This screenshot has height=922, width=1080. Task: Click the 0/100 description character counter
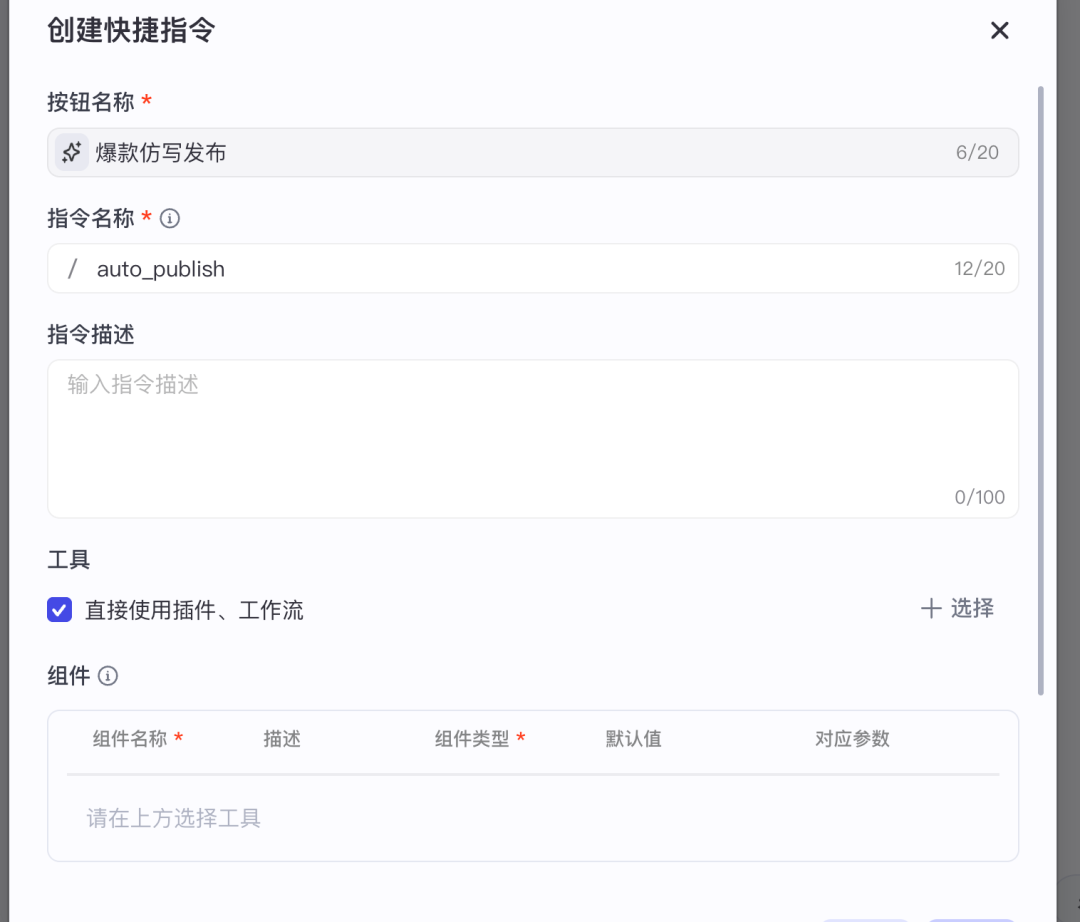click(x=979, y=497)
